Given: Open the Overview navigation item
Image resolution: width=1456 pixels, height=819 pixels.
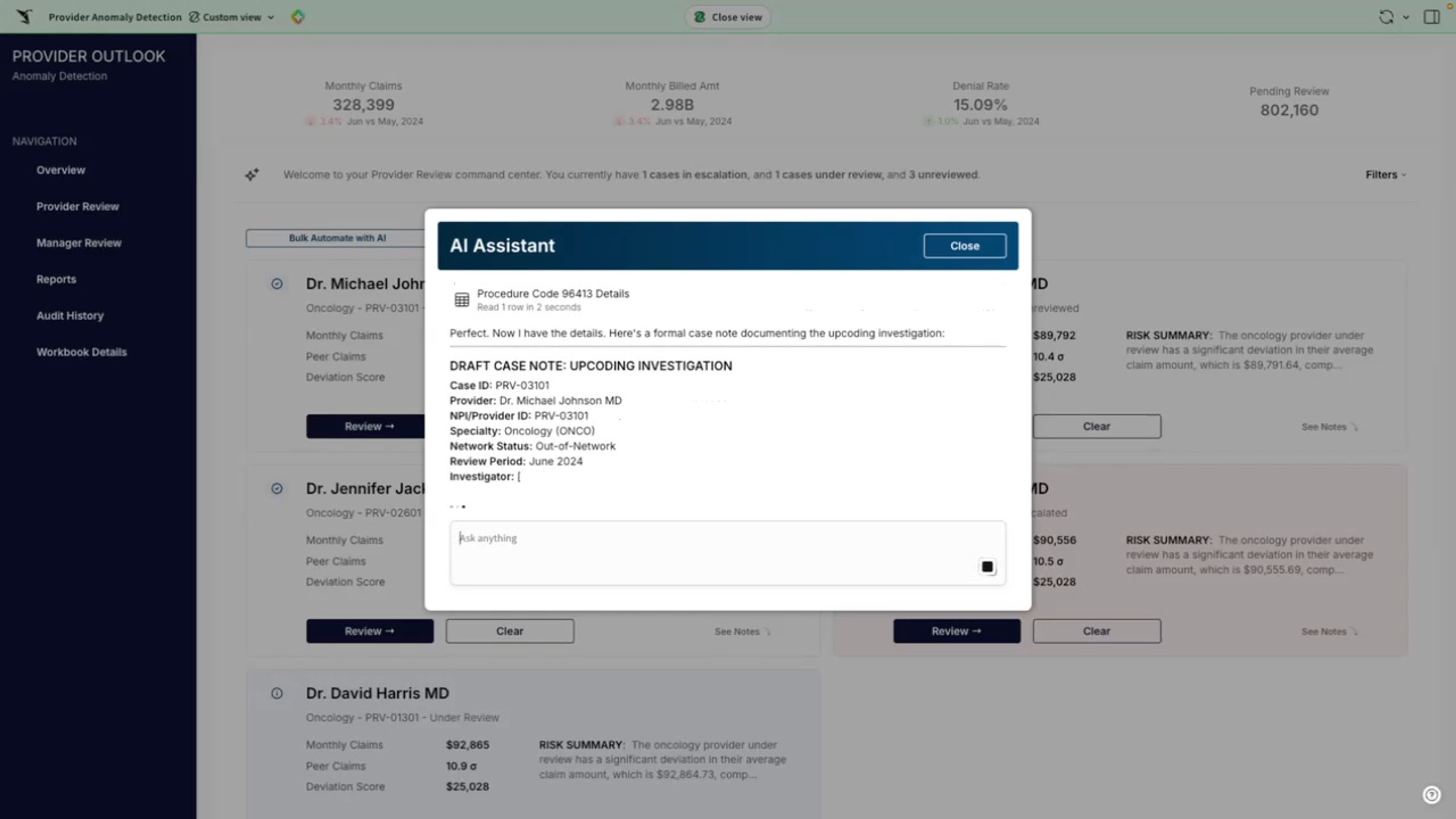Looking at the screenshot, I should 61,170.
